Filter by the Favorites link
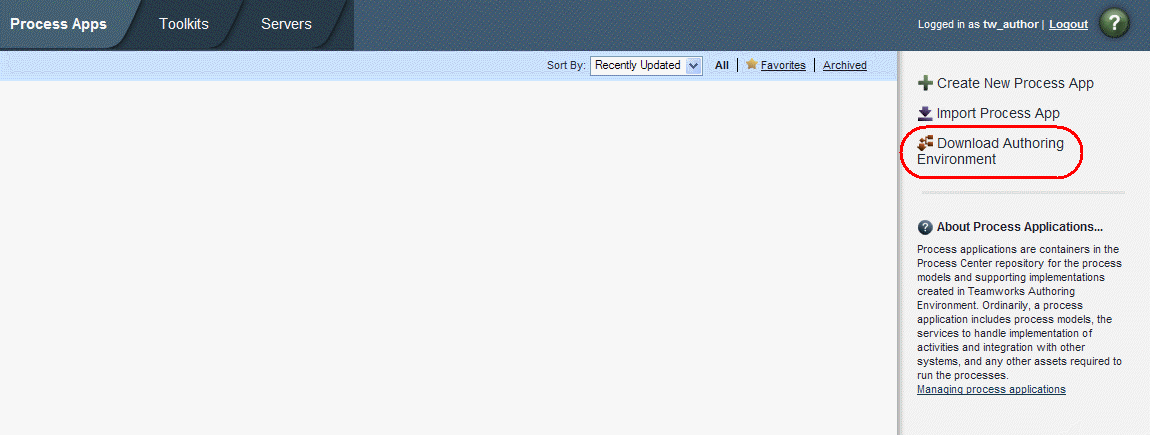The width and height of the screenshot is (1150, 435). click(x=783, y=65)
